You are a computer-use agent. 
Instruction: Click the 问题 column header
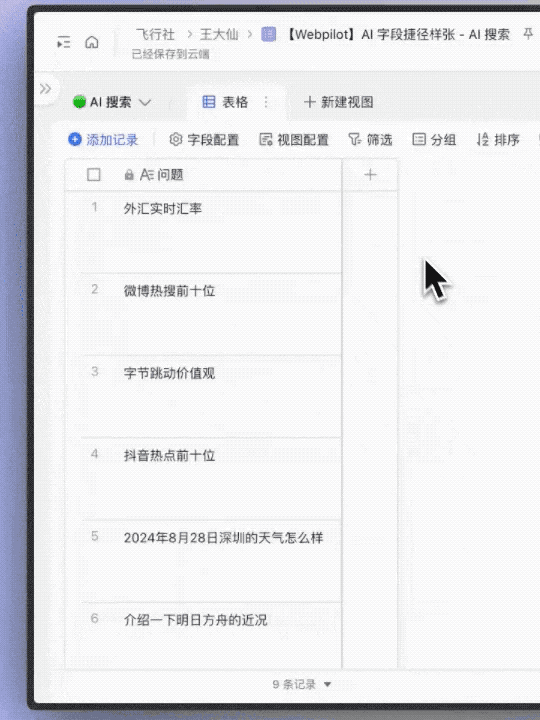(204, 175)
